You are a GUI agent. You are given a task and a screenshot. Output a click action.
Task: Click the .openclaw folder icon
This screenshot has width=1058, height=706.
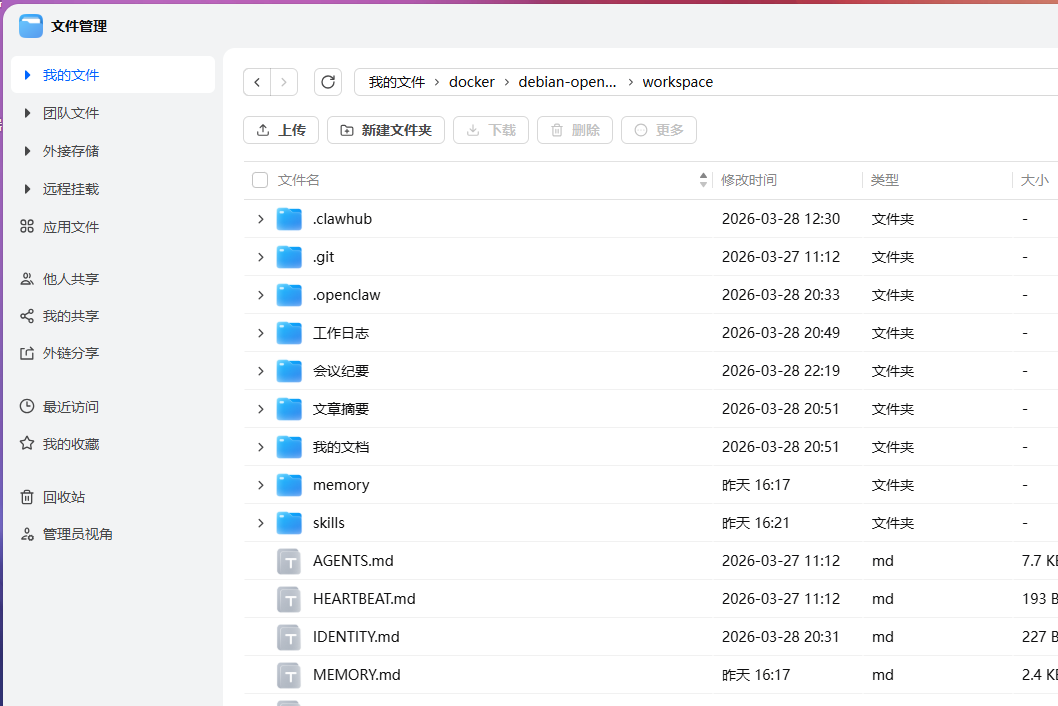pos(289,295)
